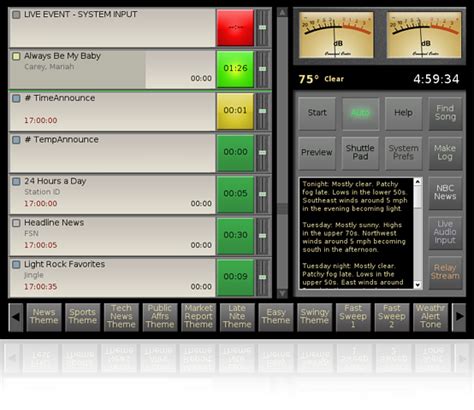Play the Market Report Theme hotkey
This screenshot has height=410, width=474.
[199, 317]
